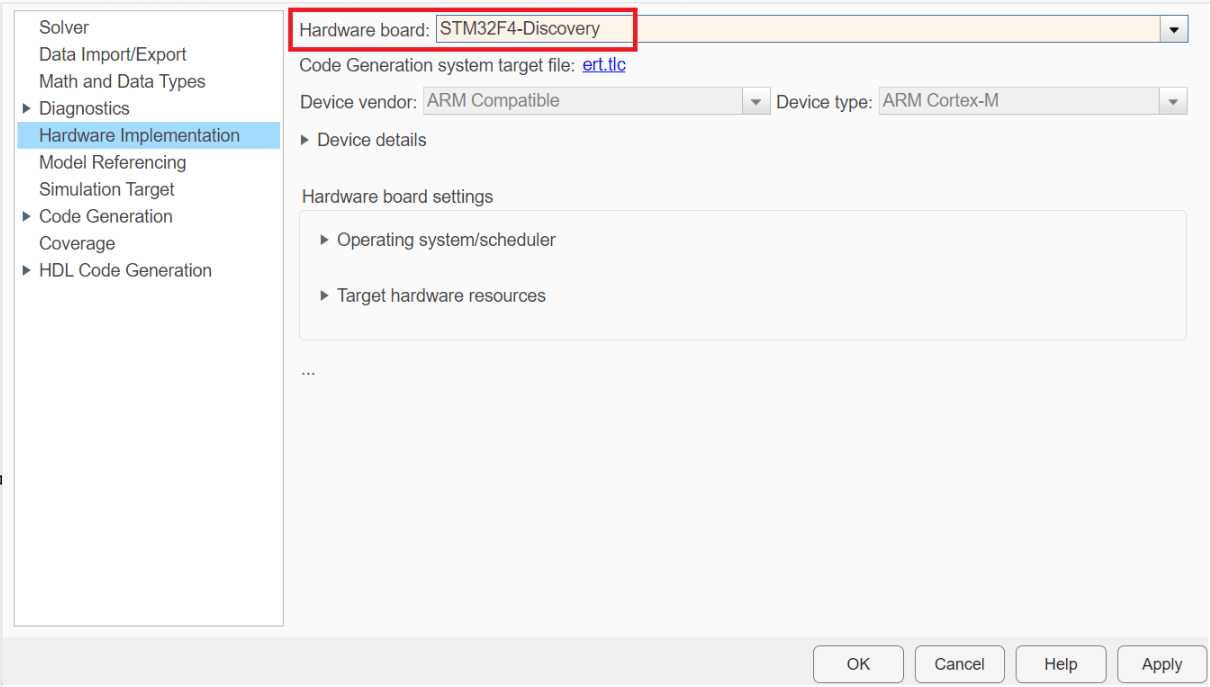
Task: Click the Device type label
Action: coord(824,102)
